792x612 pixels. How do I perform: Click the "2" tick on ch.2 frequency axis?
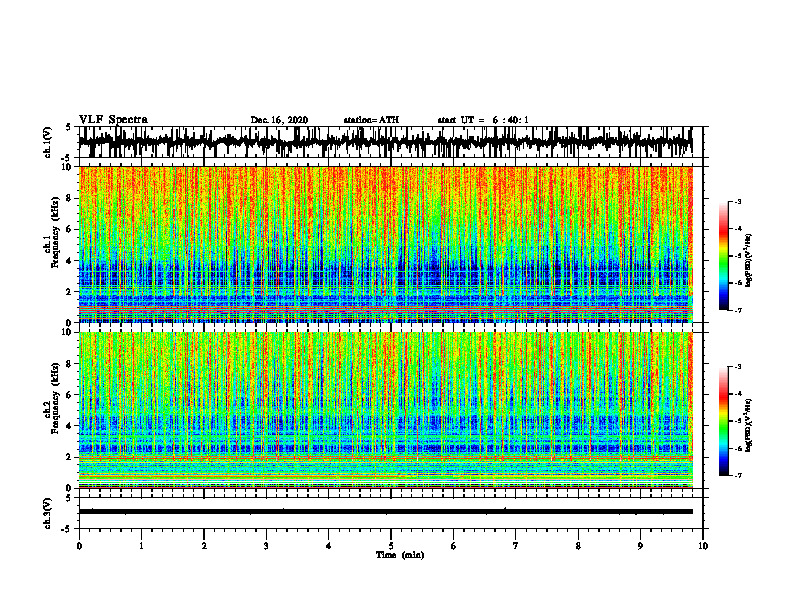pyautogui.click(x=70, y=457)
